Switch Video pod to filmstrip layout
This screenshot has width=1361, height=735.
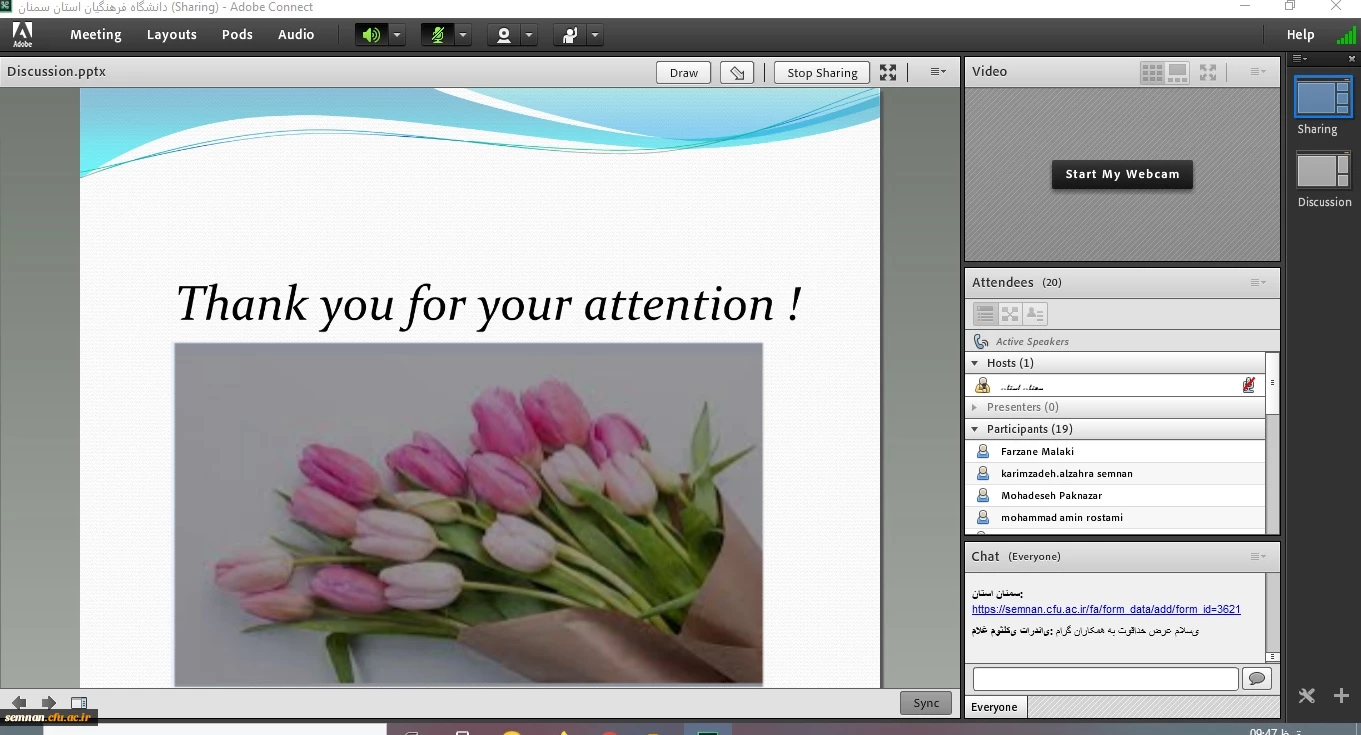(x=1177, y=72)
